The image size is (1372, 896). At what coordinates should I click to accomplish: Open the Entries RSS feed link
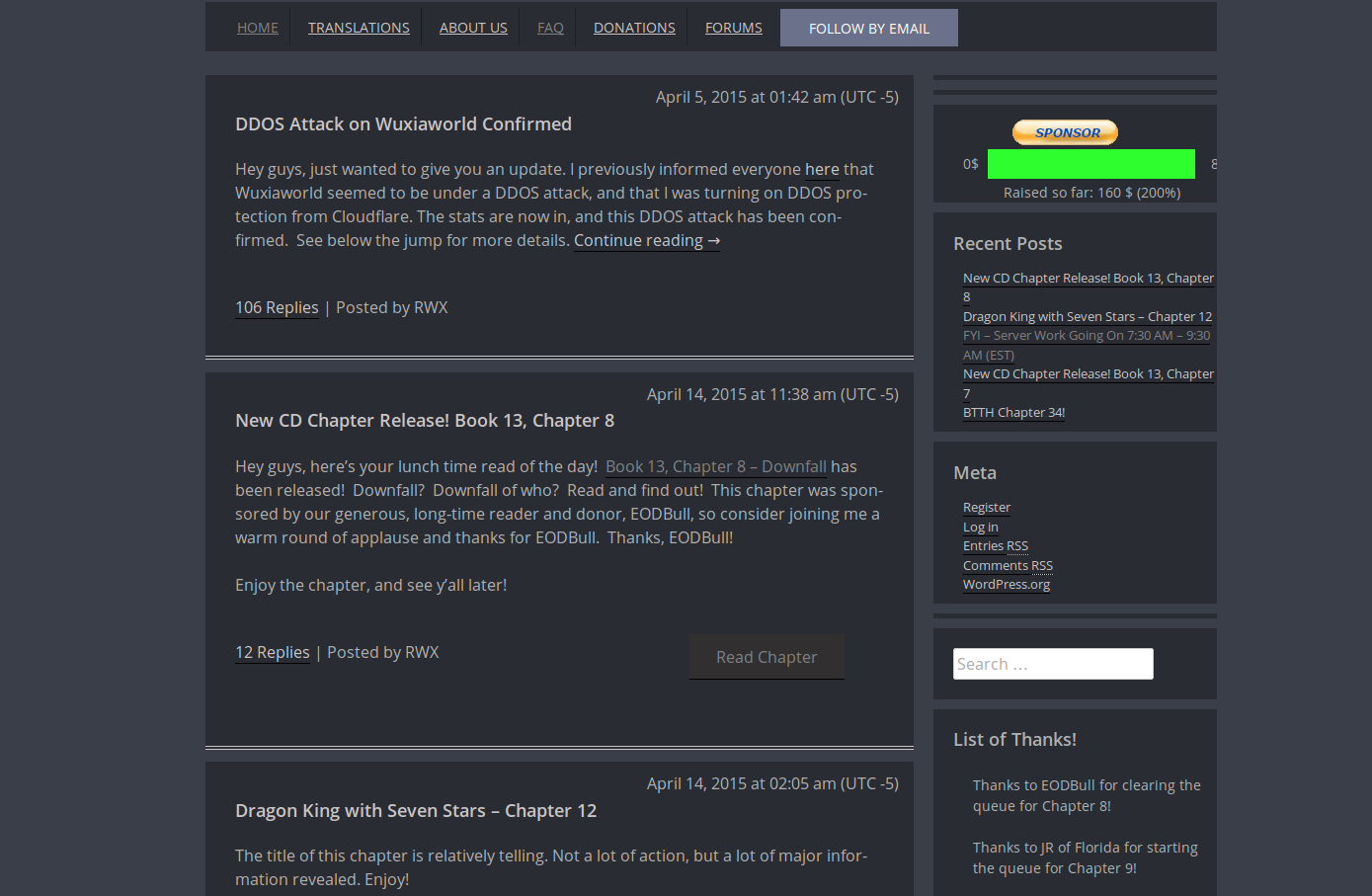996,545
